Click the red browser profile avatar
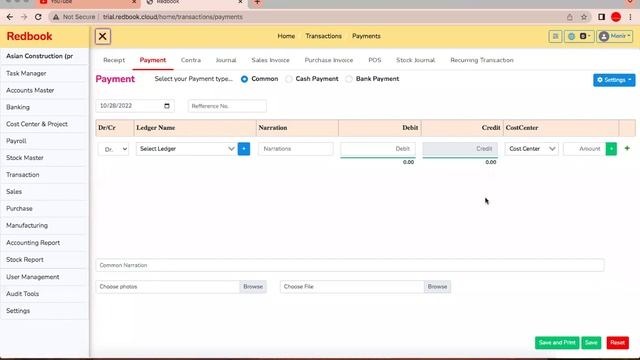 coord(616,17)
